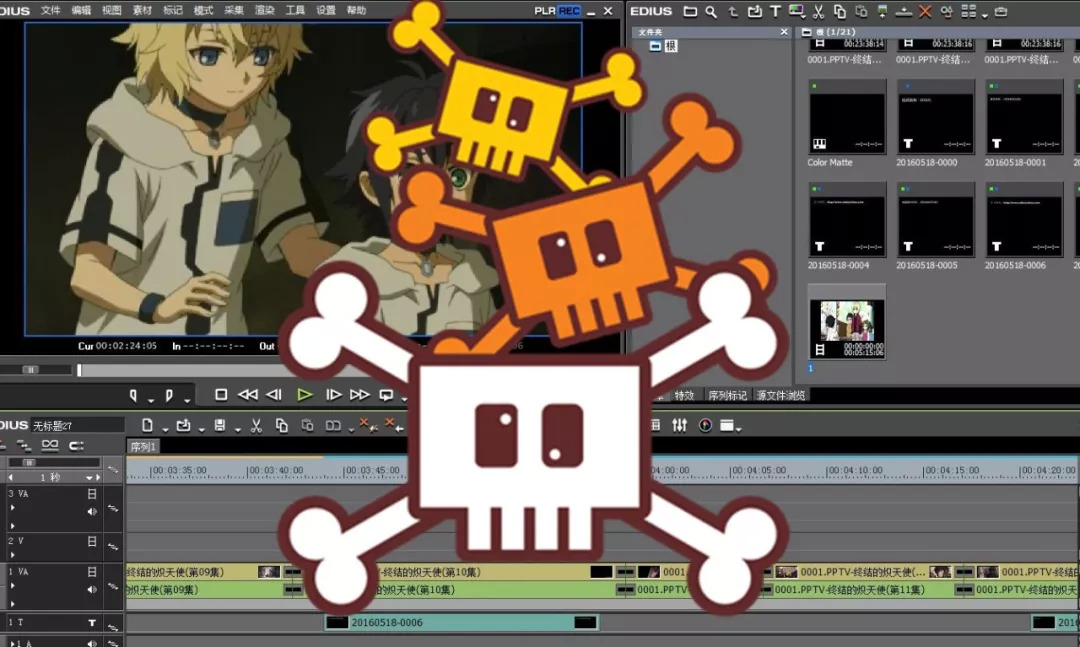Expand the 1 A audio track triangle

(x=12, y=643)
